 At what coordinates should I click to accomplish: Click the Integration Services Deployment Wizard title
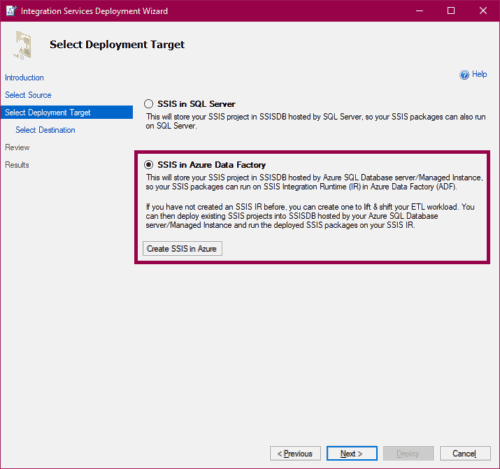pos(94,11)
